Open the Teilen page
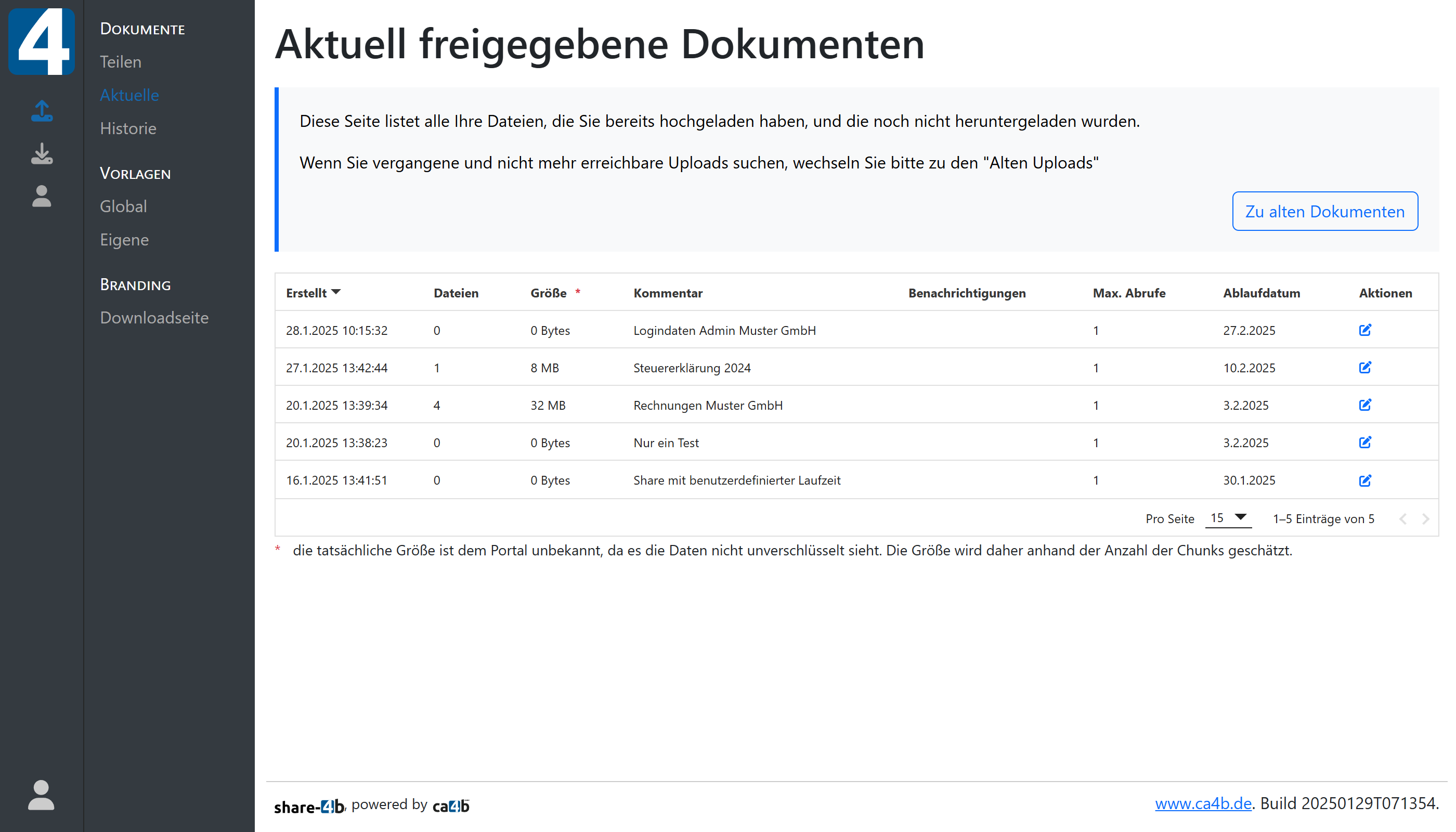The height and width of the screenshot is (832, 1456). coord(120,62)
